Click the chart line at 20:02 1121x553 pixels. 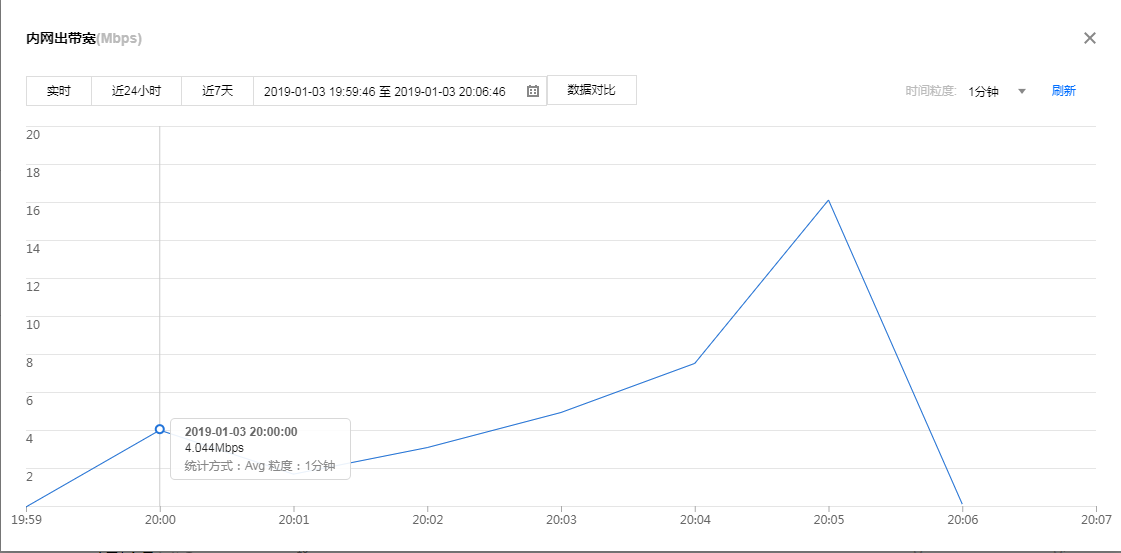tap(427, 447)
